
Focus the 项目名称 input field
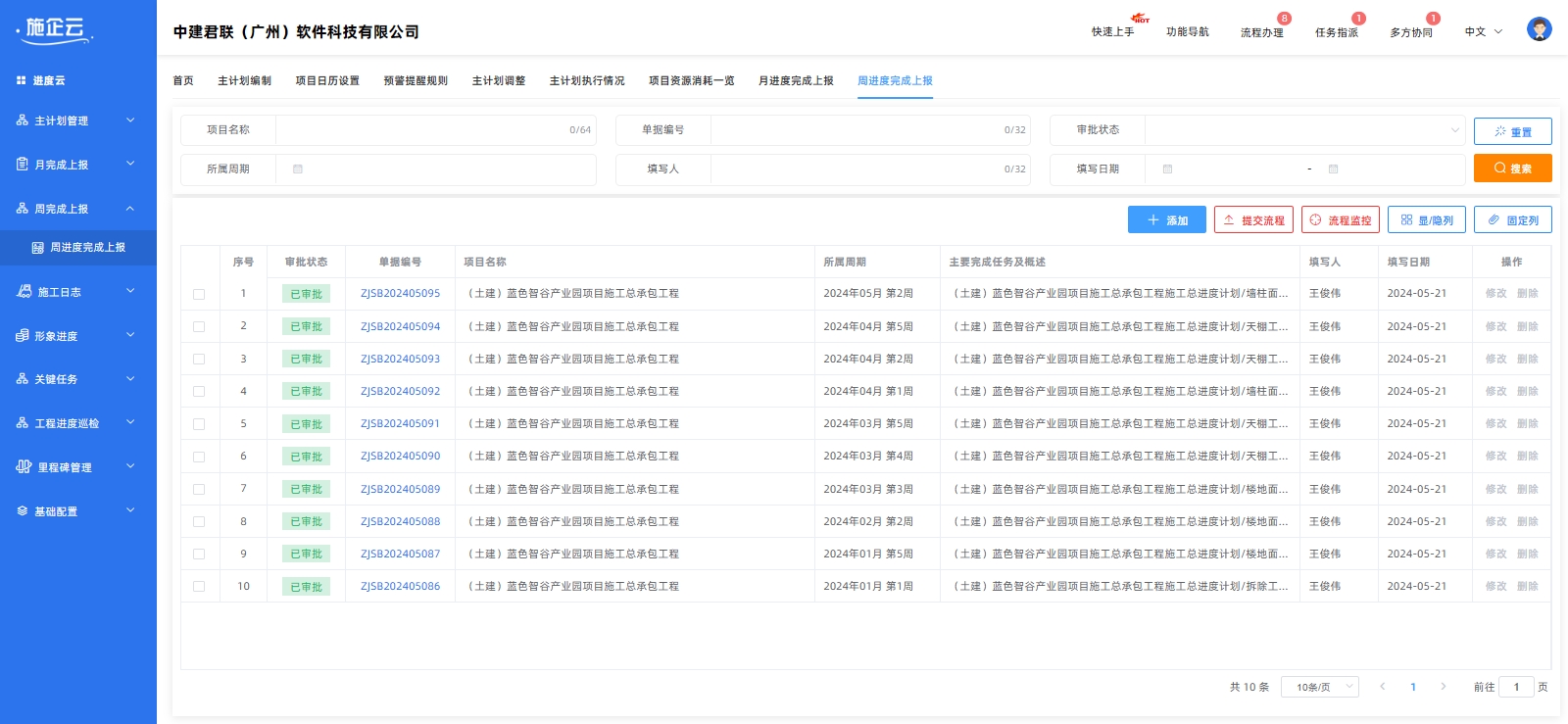tap(436, 130)
